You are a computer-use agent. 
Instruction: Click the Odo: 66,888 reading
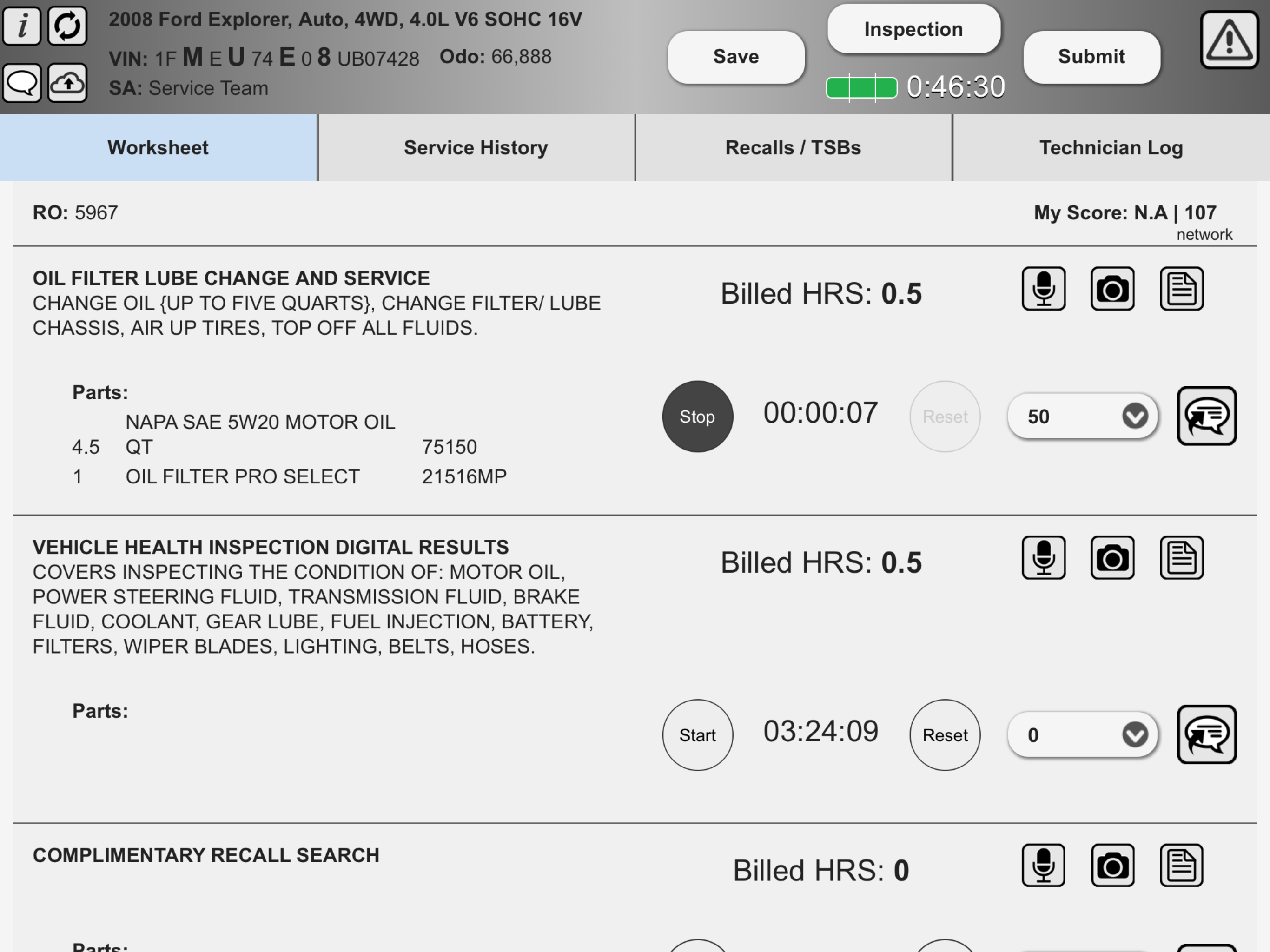496,57
